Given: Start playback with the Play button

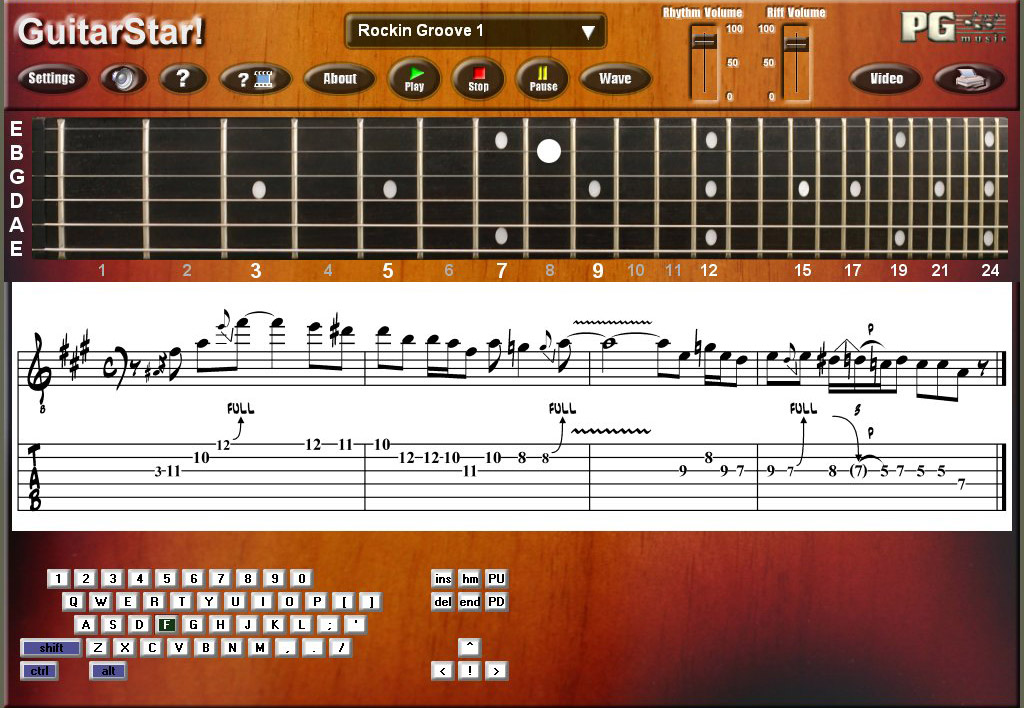Looking at the screenshot, I should coord(414,78).
